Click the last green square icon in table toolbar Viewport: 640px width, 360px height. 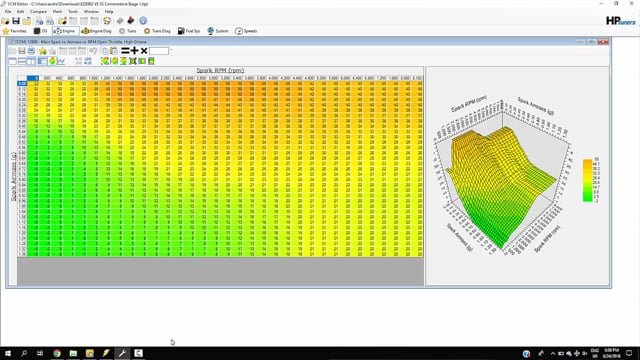tap(151, 61)
